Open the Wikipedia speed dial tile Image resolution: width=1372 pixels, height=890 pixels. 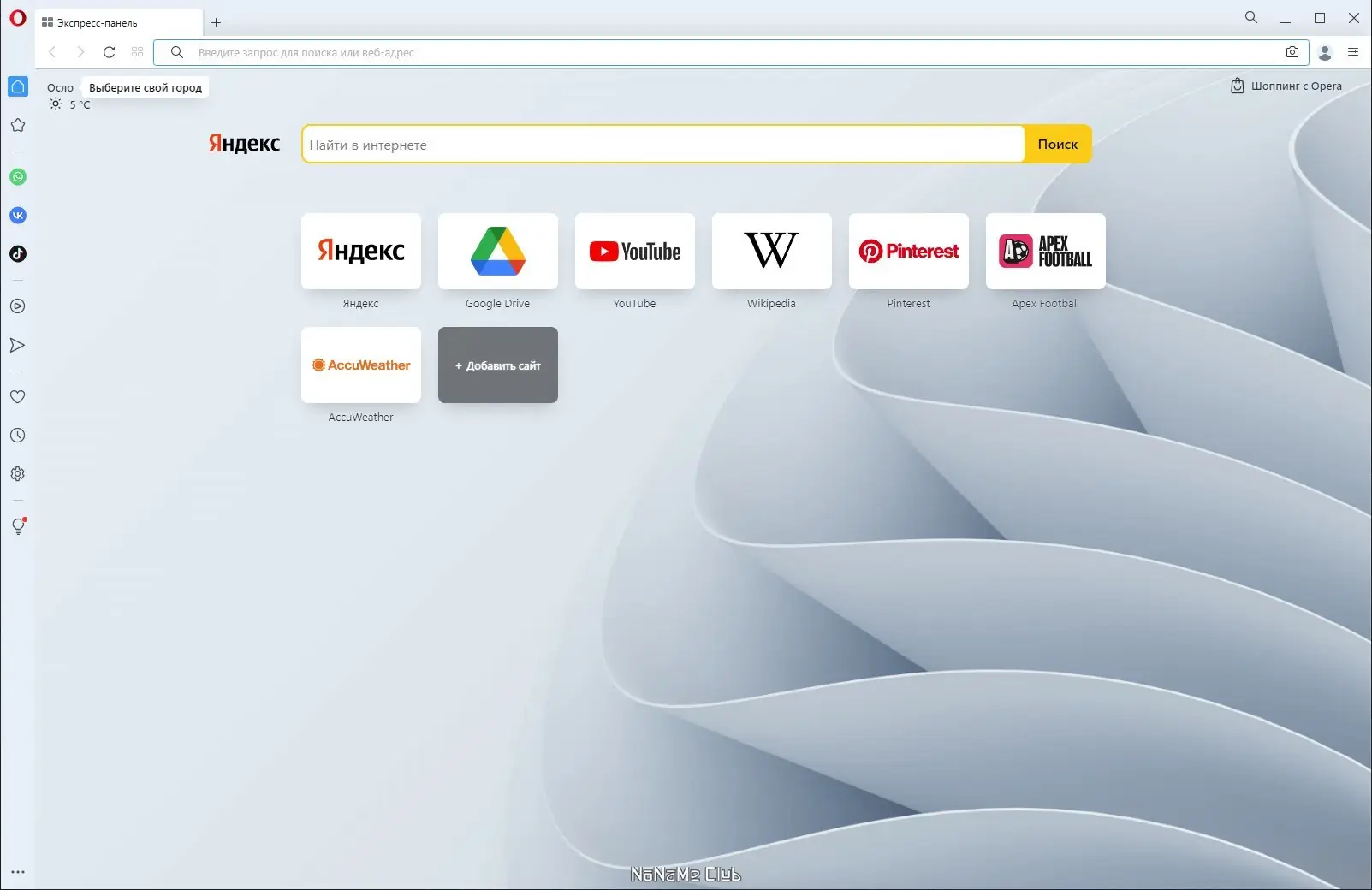[772, 251]
